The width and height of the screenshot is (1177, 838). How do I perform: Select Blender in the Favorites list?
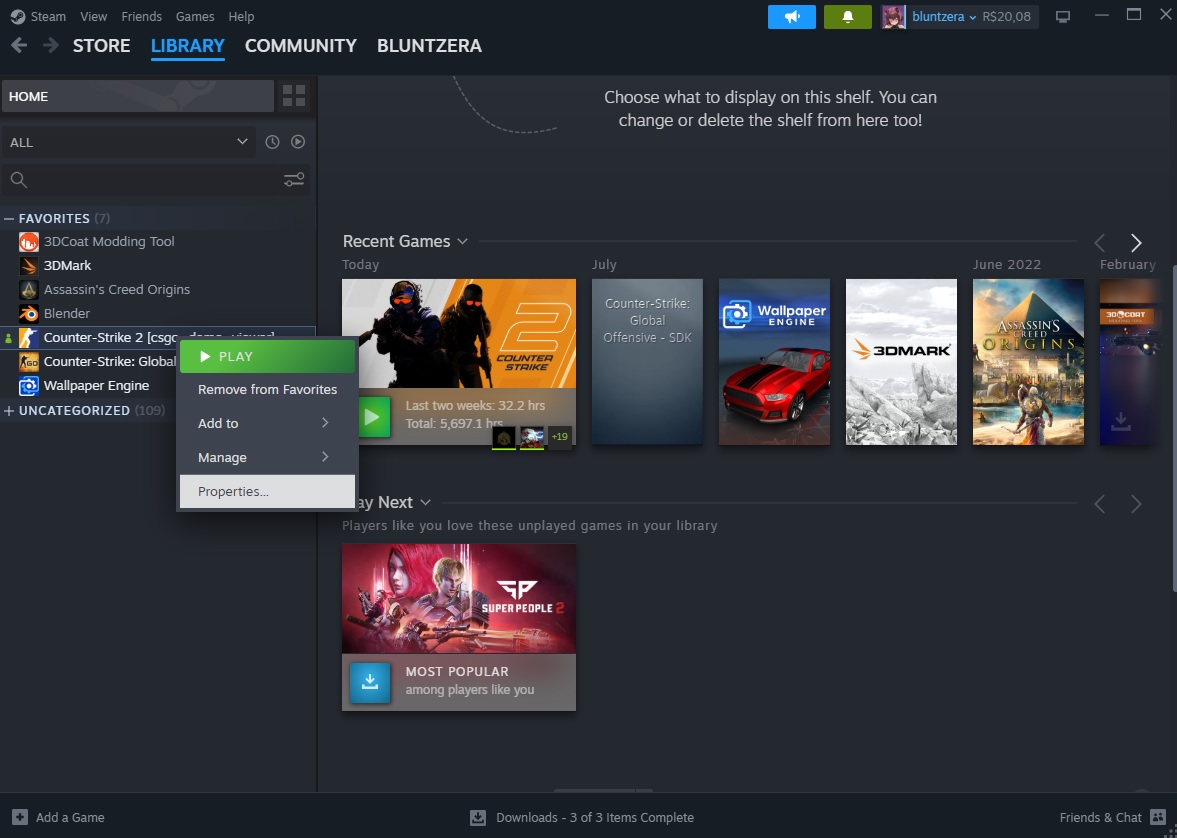pyautogui.click(x=67, y=314)
